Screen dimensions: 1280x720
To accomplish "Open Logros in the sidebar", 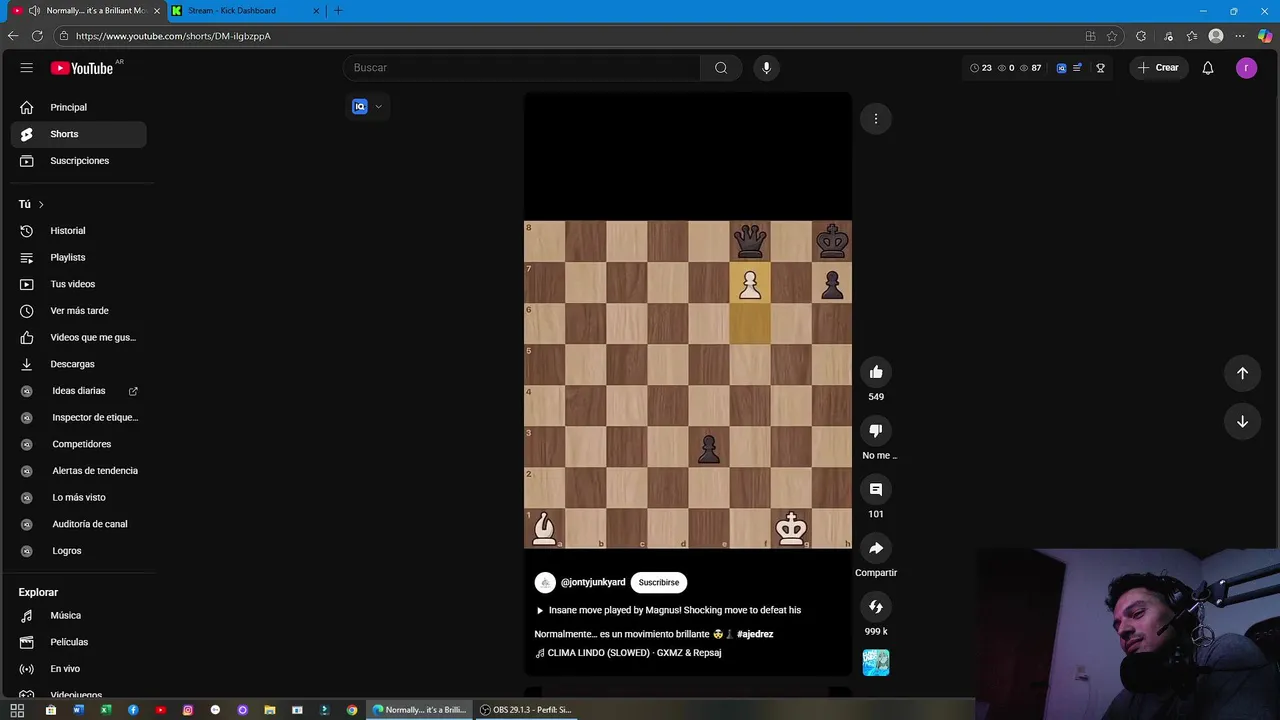I will (x=78, y=551).
